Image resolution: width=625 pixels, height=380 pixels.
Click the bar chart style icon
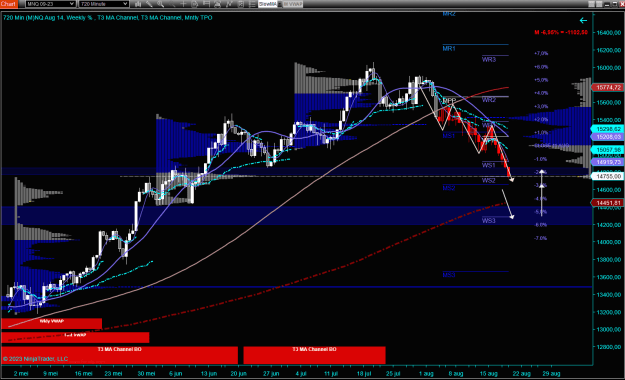[138, 4]
